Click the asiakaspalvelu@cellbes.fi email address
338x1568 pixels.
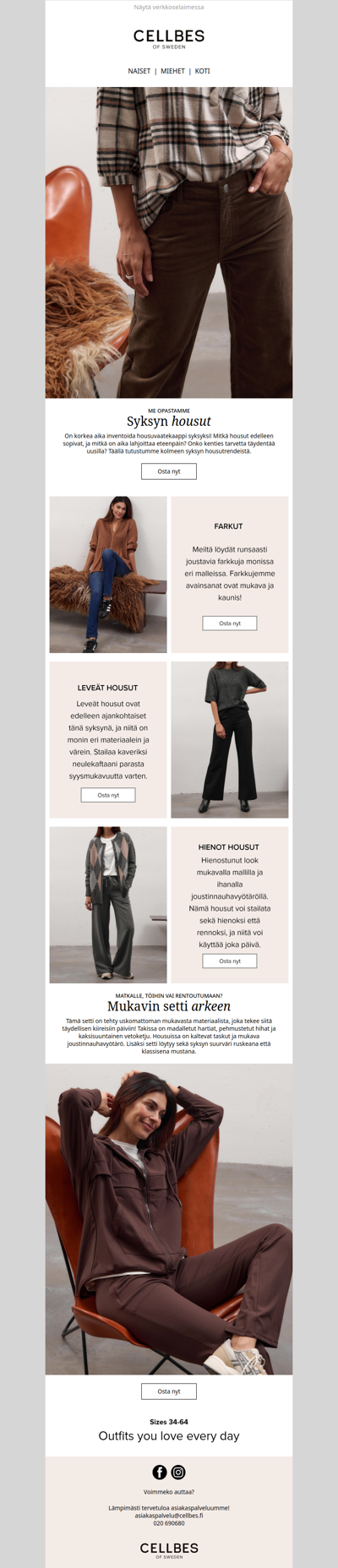click(169, 1516)
